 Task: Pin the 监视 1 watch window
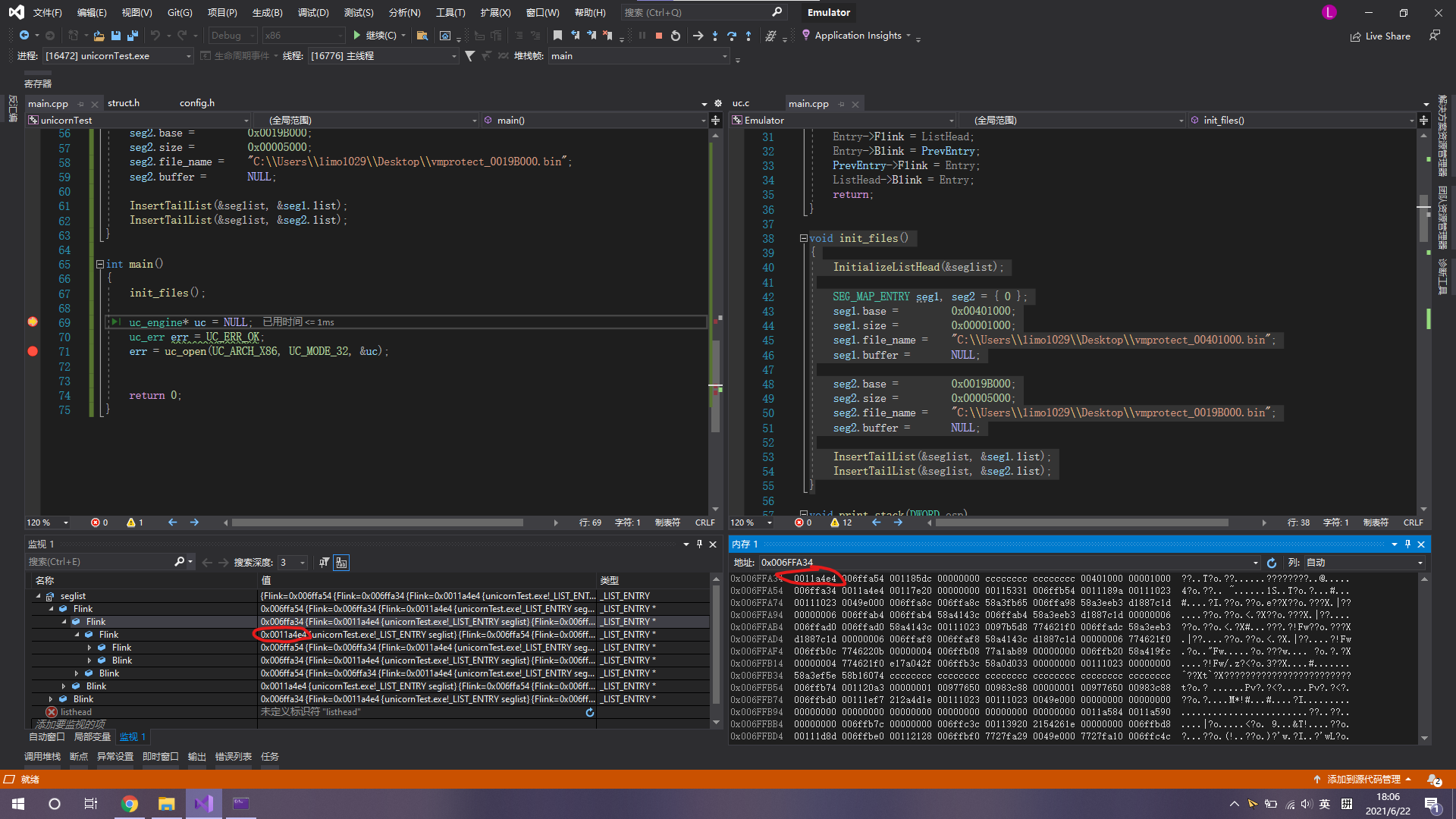698,544
